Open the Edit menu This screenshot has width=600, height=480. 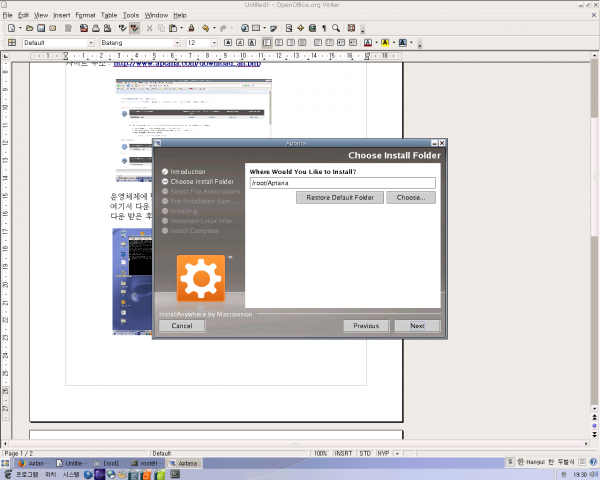(23, 15)
